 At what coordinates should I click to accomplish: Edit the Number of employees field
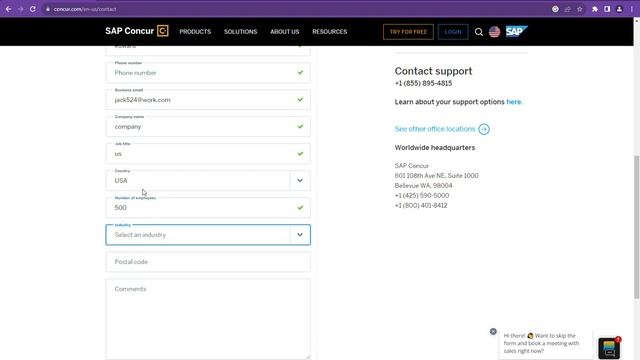click(208, 207)
